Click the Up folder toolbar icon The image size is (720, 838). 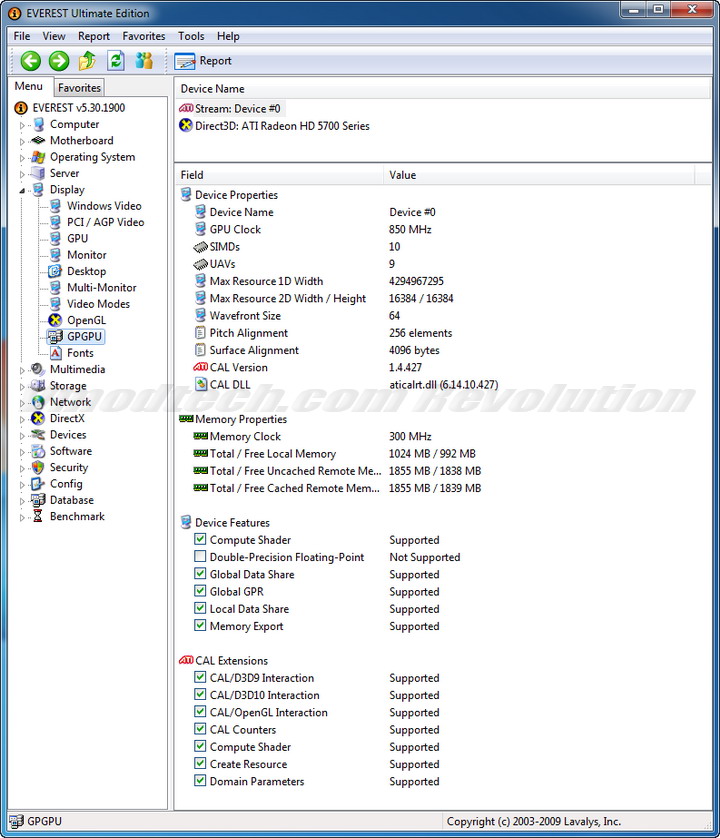point(87,61)
